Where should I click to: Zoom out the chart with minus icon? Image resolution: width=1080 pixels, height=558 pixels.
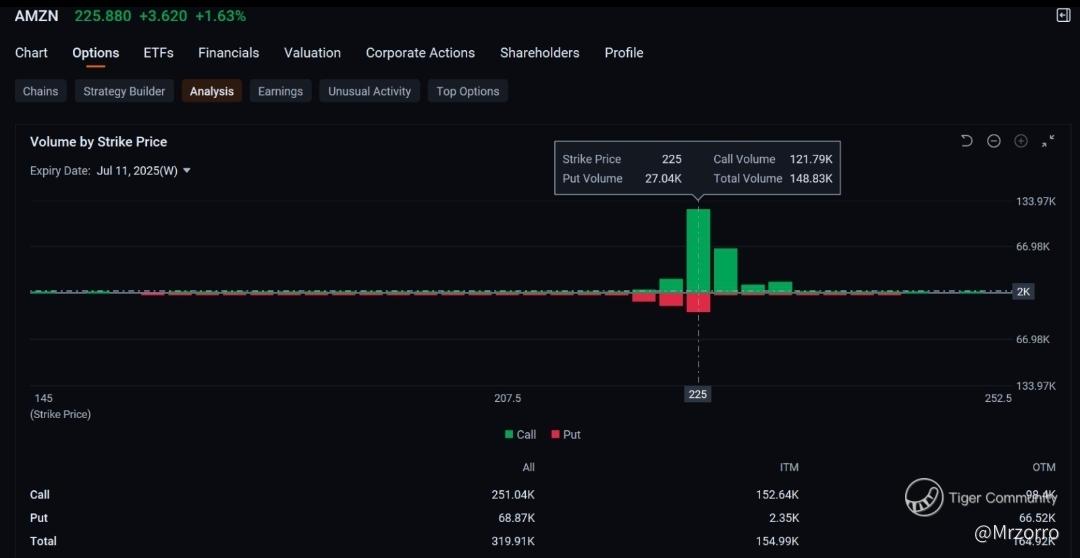(x=993, y=141)
